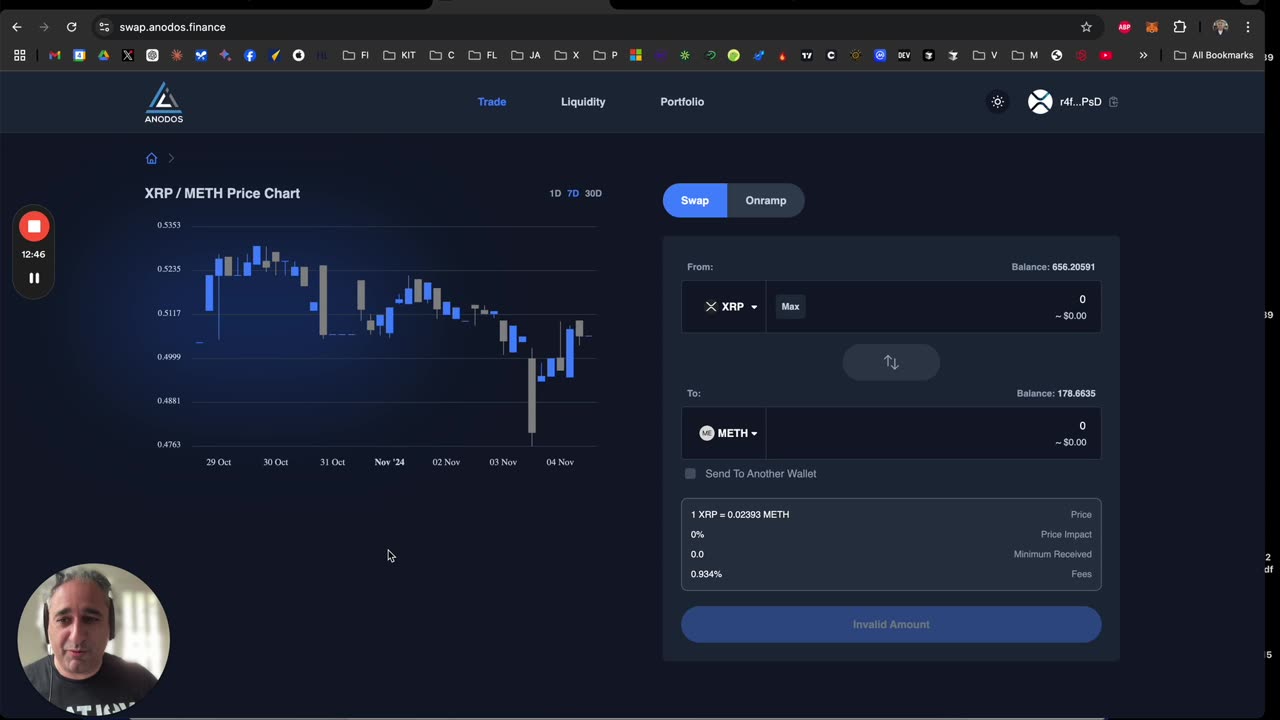Toggle the light/dark theme sun icon
1280x720 pixels.
pyautogui.click(x=997, y=102)
